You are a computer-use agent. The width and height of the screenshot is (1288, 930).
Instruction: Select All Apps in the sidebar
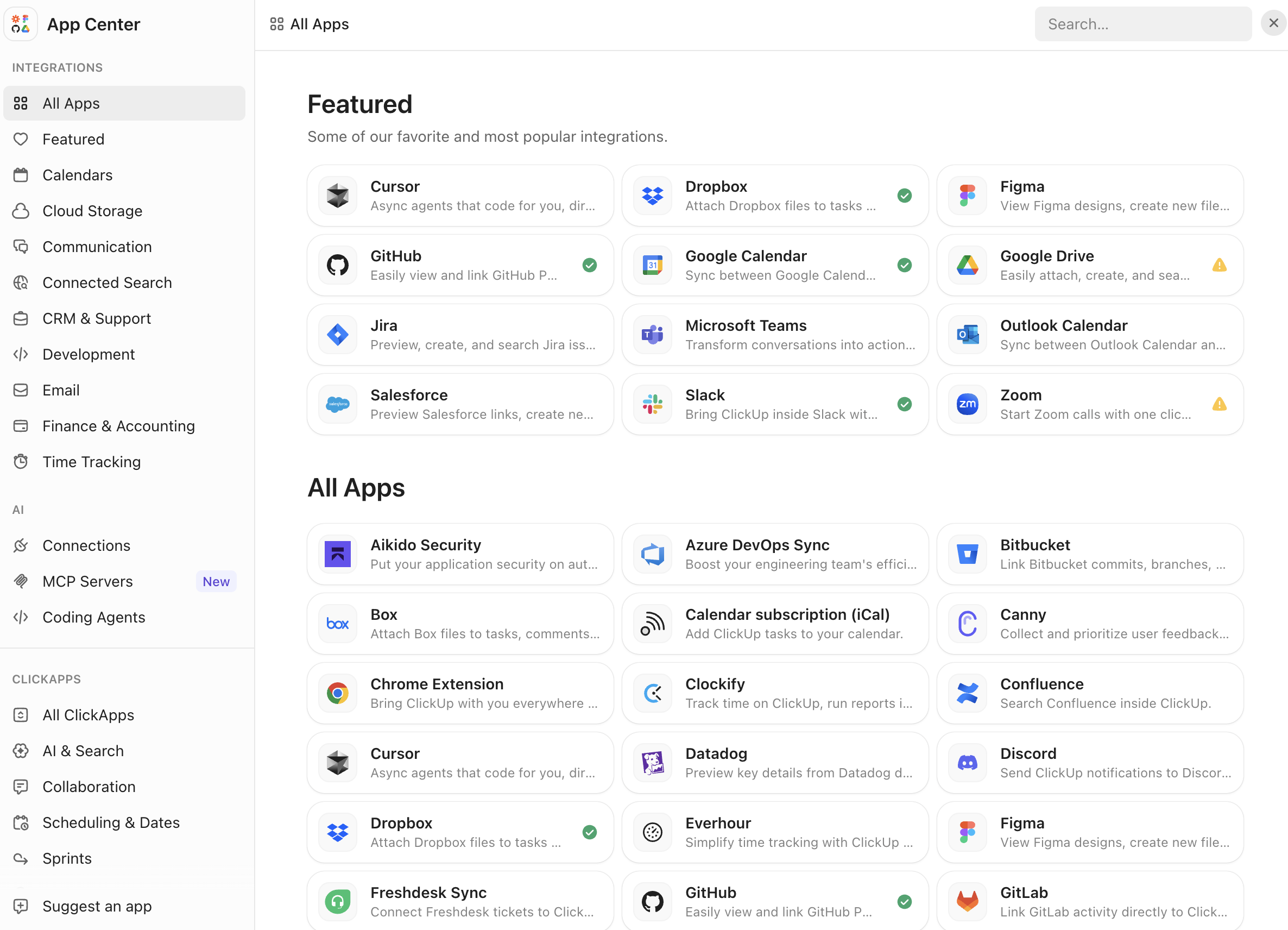click(124, 103)
